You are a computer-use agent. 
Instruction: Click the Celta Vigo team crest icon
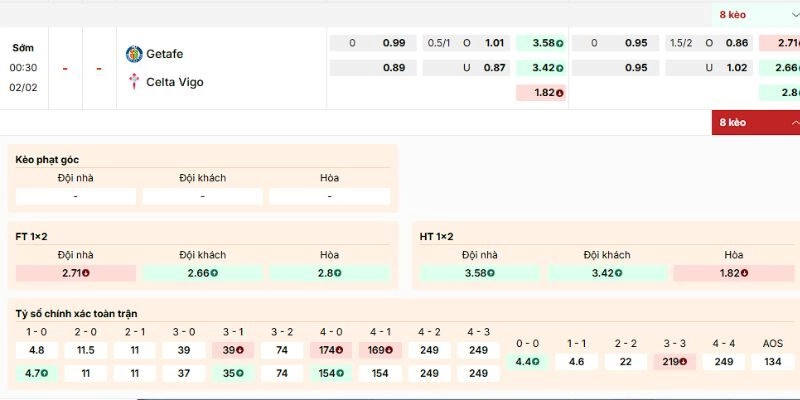coord(134,82)
